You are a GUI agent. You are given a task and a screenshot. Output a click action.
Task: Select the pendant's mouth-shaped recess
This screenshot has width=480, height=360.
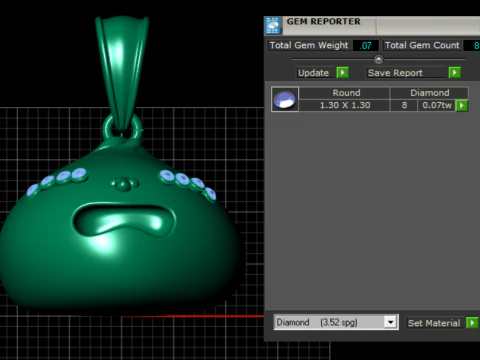(124, 219)
